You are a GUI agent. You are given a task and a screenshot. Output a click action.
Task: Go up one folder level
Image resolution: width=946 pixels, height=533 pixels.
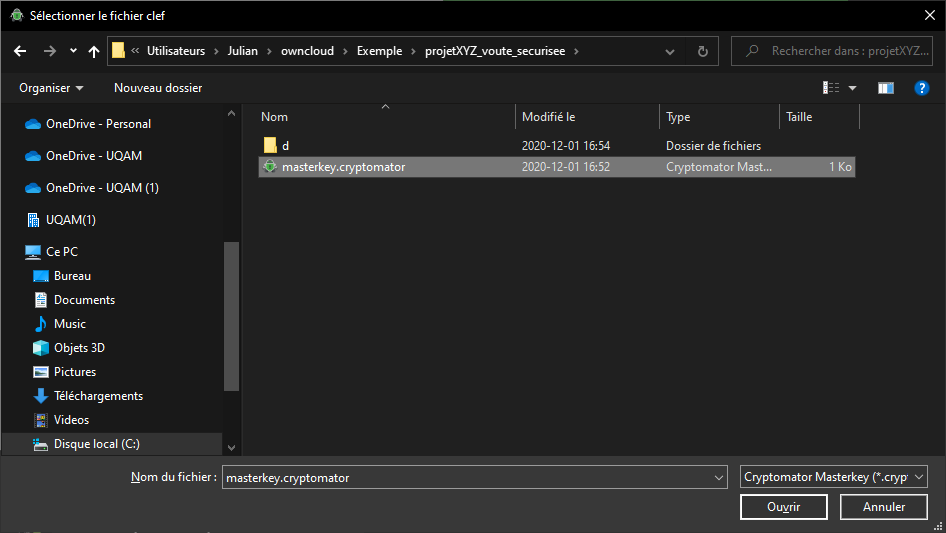coord(94,51)
